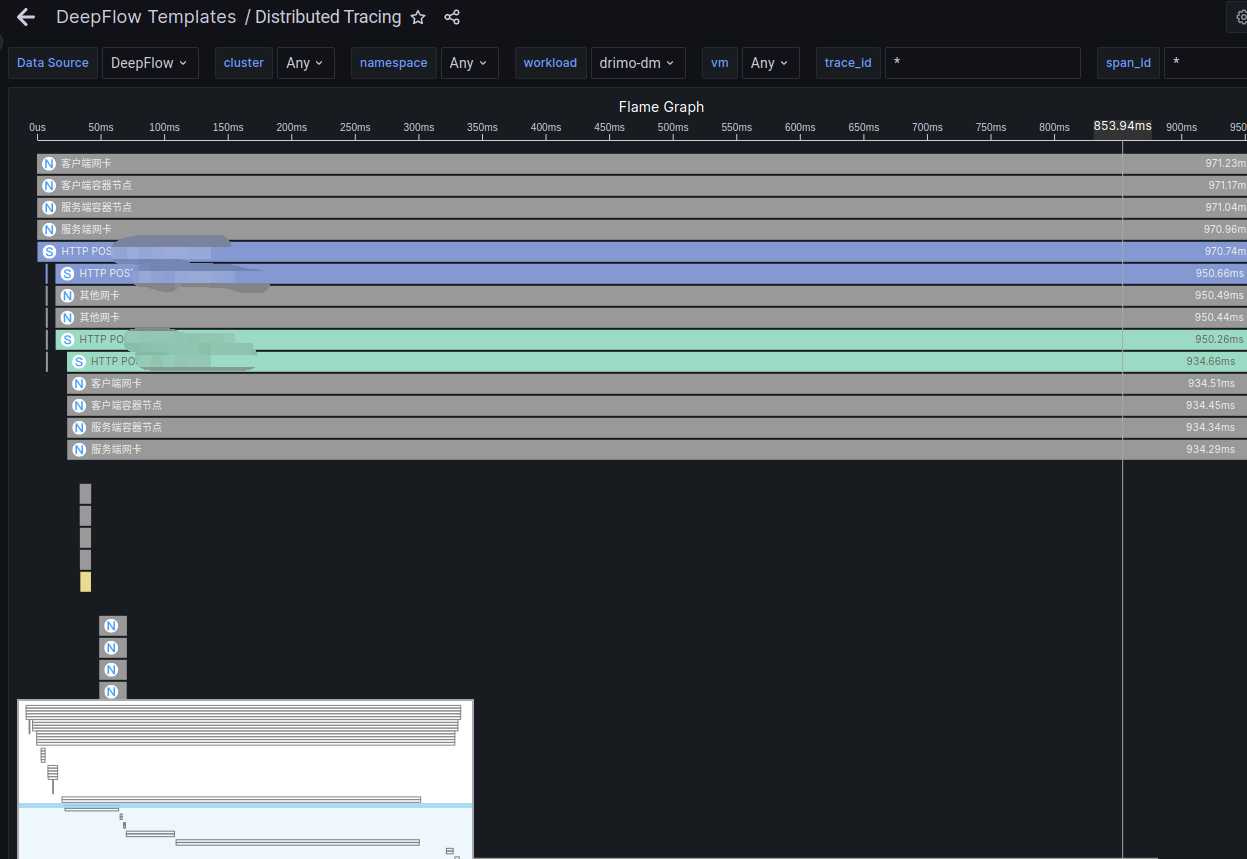This screenshot has height=859, width=1247.
Task: Expand the vm Any dropdown
Action: click(770, 62)
